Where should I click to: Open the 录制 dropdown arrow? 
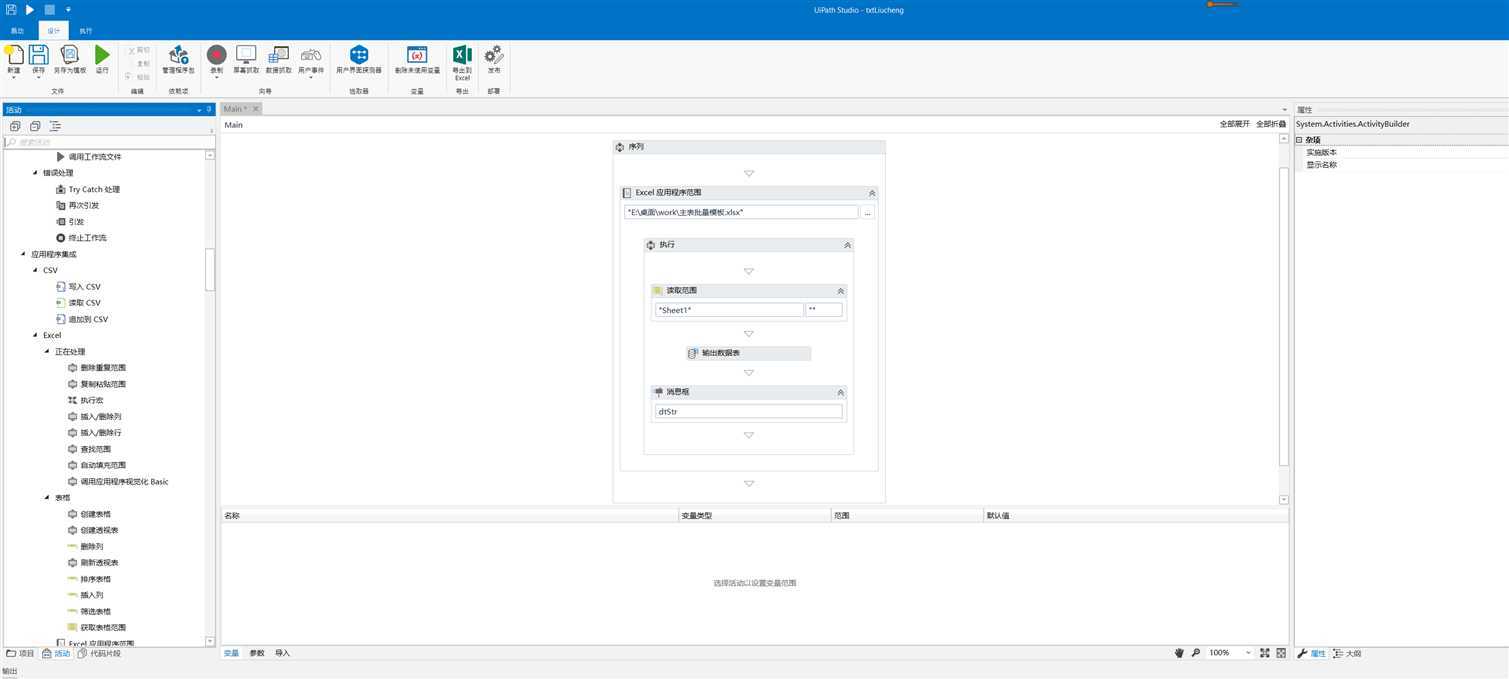pos(217,78)
